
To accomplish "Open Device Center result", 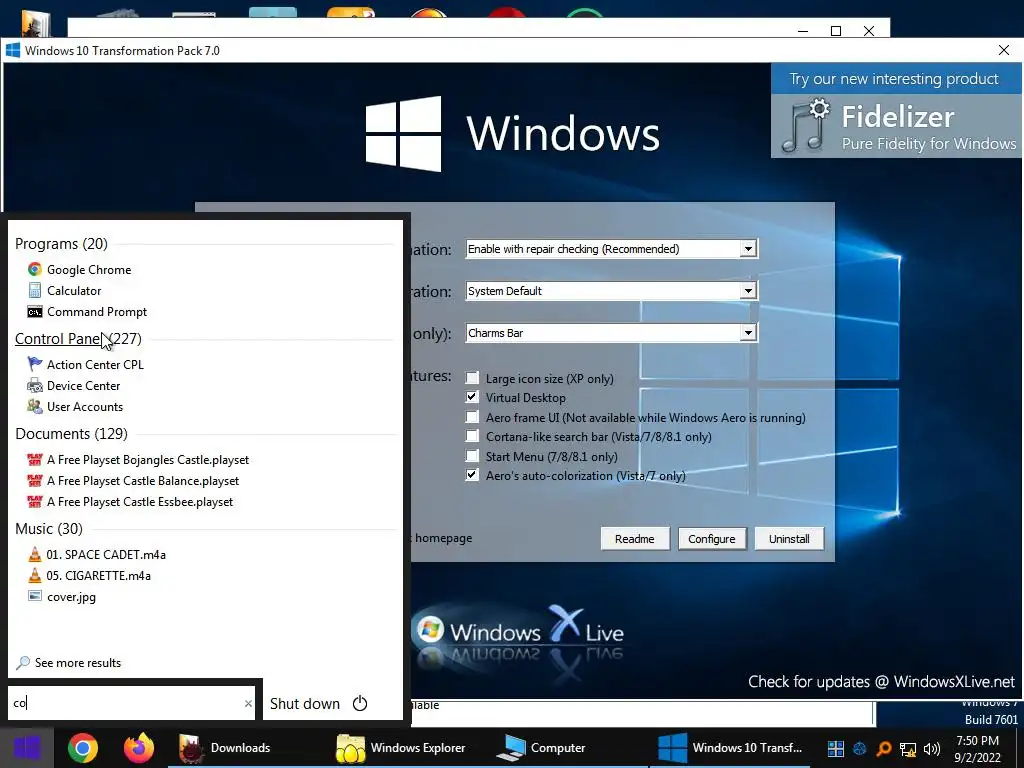I will tap(73, 385).
